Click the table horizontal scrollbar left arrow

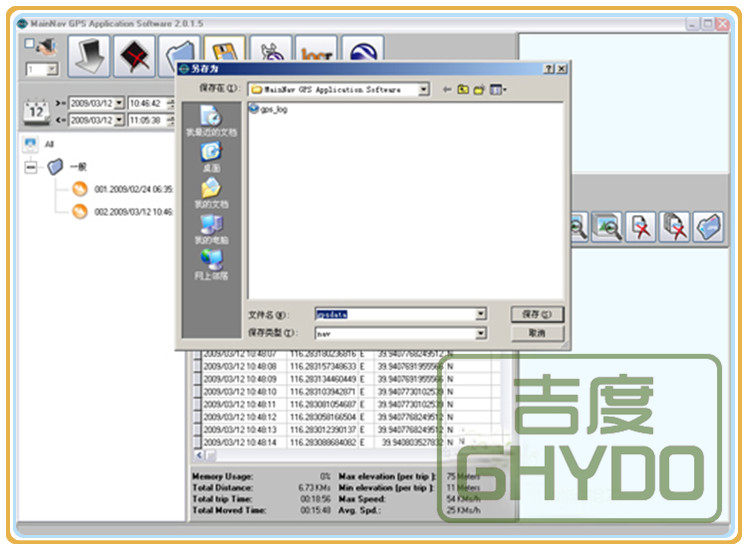pyautogui.click(x=199, y=455)
